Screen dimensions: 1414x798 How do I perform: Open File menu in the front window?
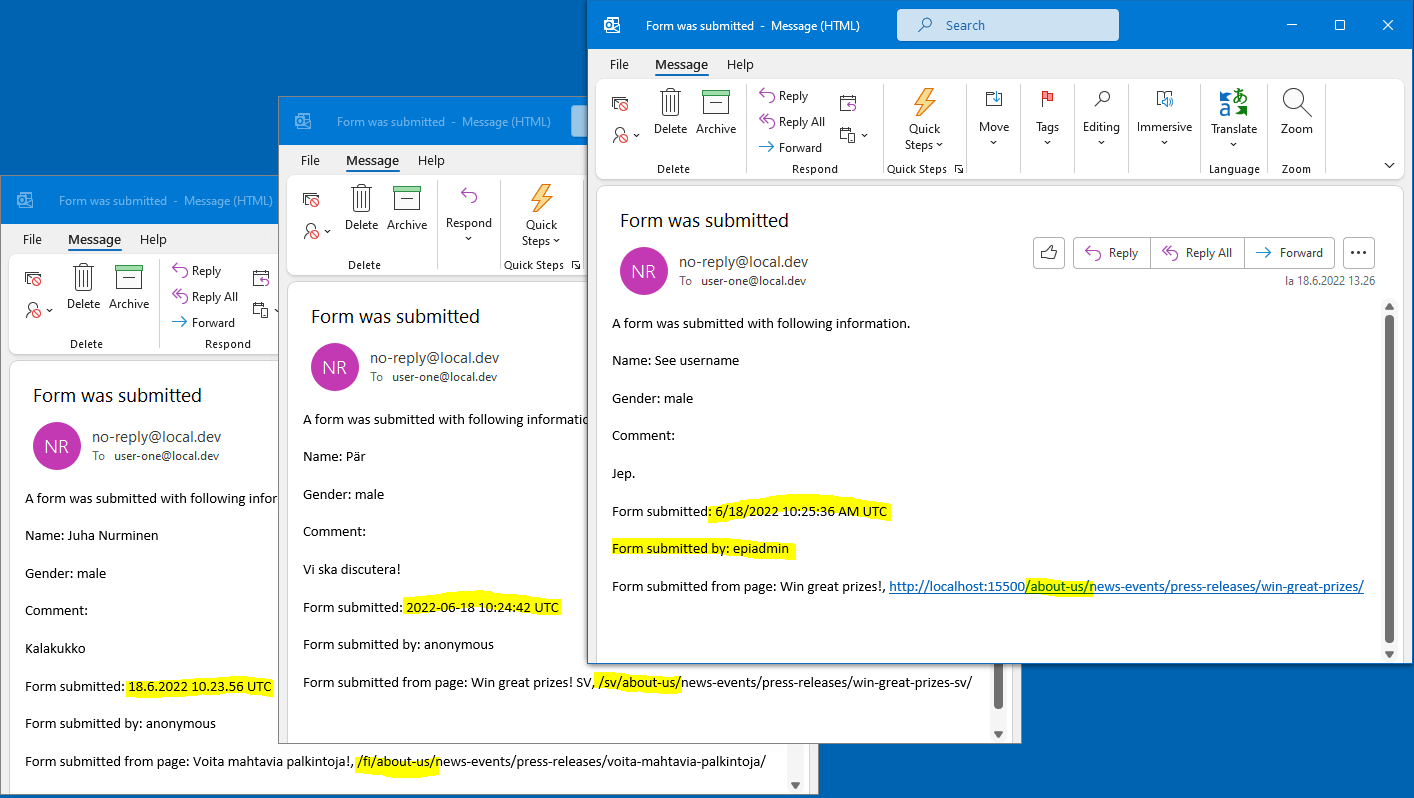(x=619, y=64)
